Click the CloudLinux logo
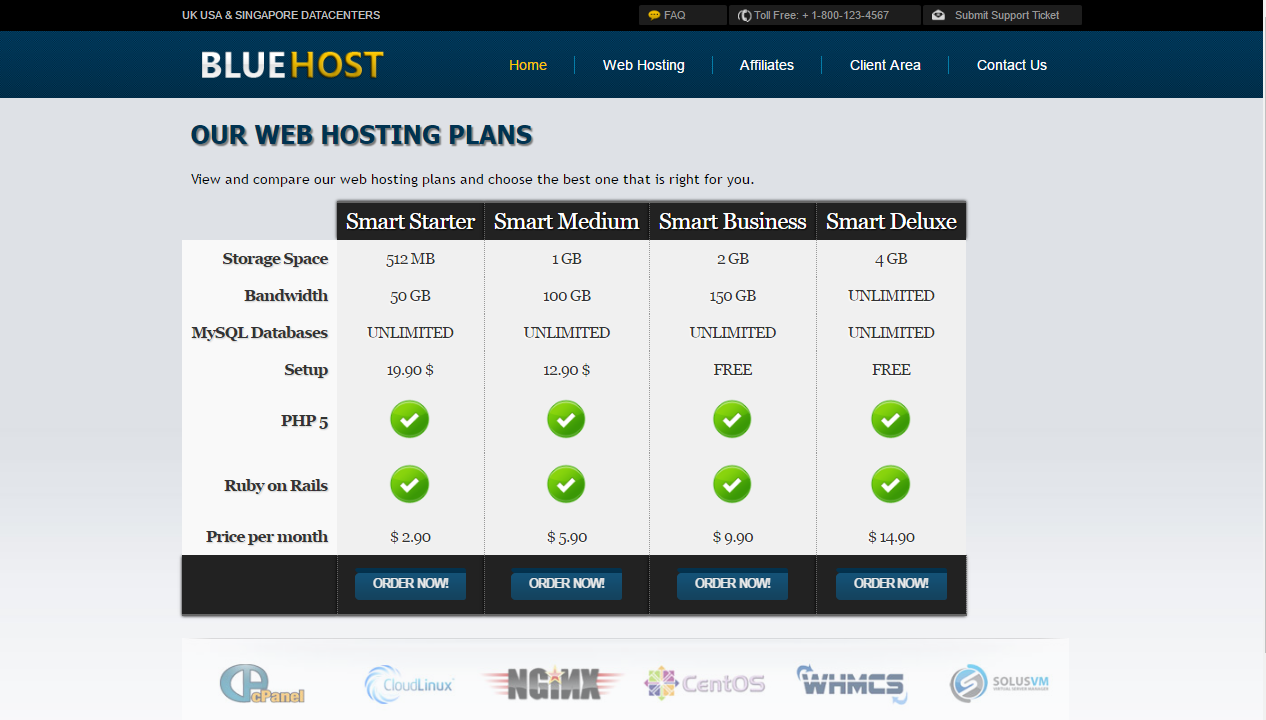1266x720 pixels. [x=409, y=685]
